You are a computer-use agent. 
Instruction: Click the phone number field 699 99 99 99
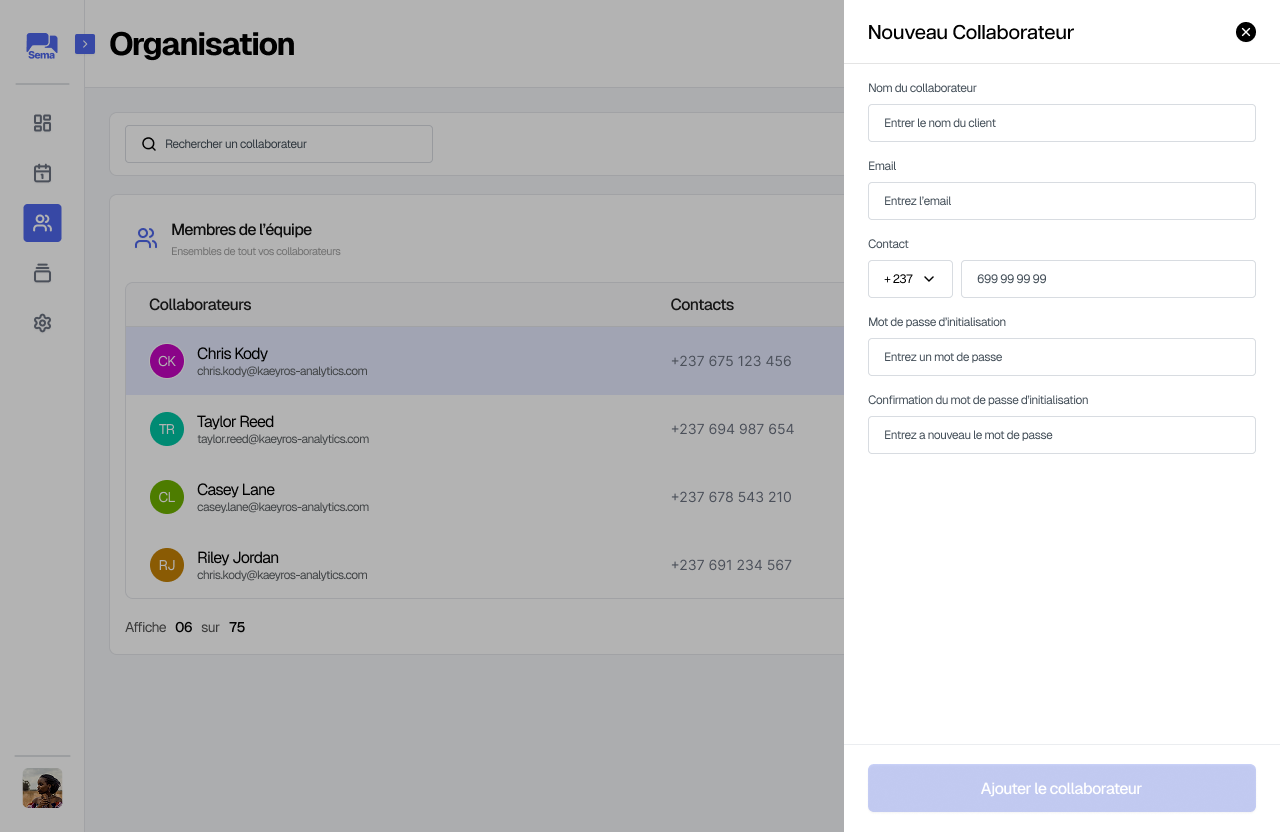point(1107,279)
